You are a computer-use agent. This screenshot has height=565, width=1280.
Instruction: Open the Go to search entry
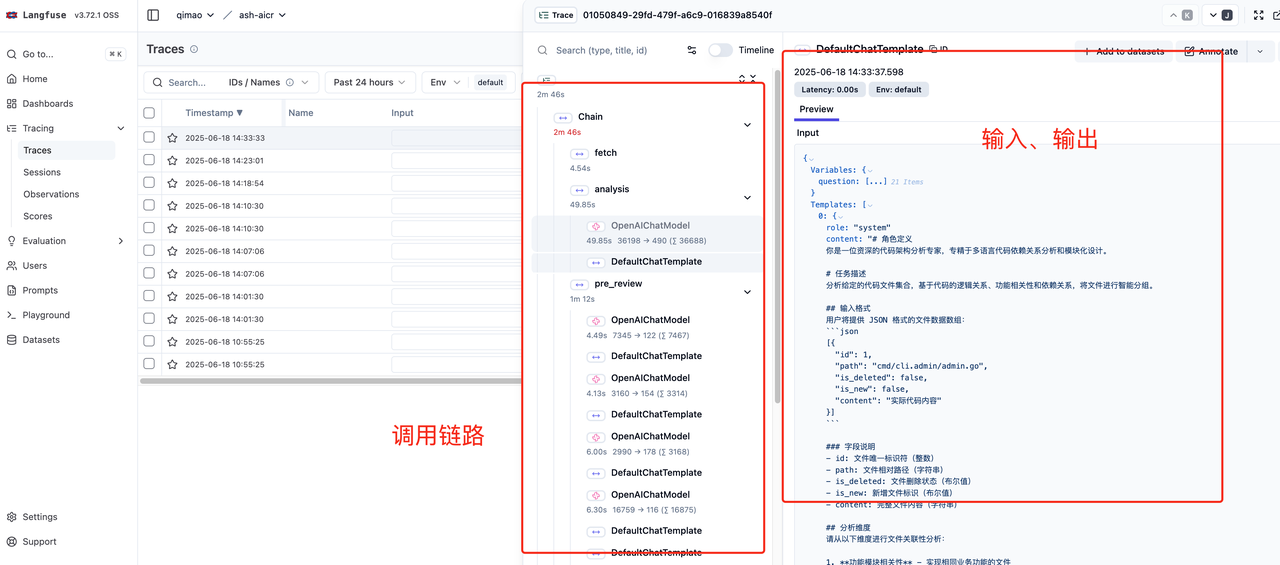[65, 54]
